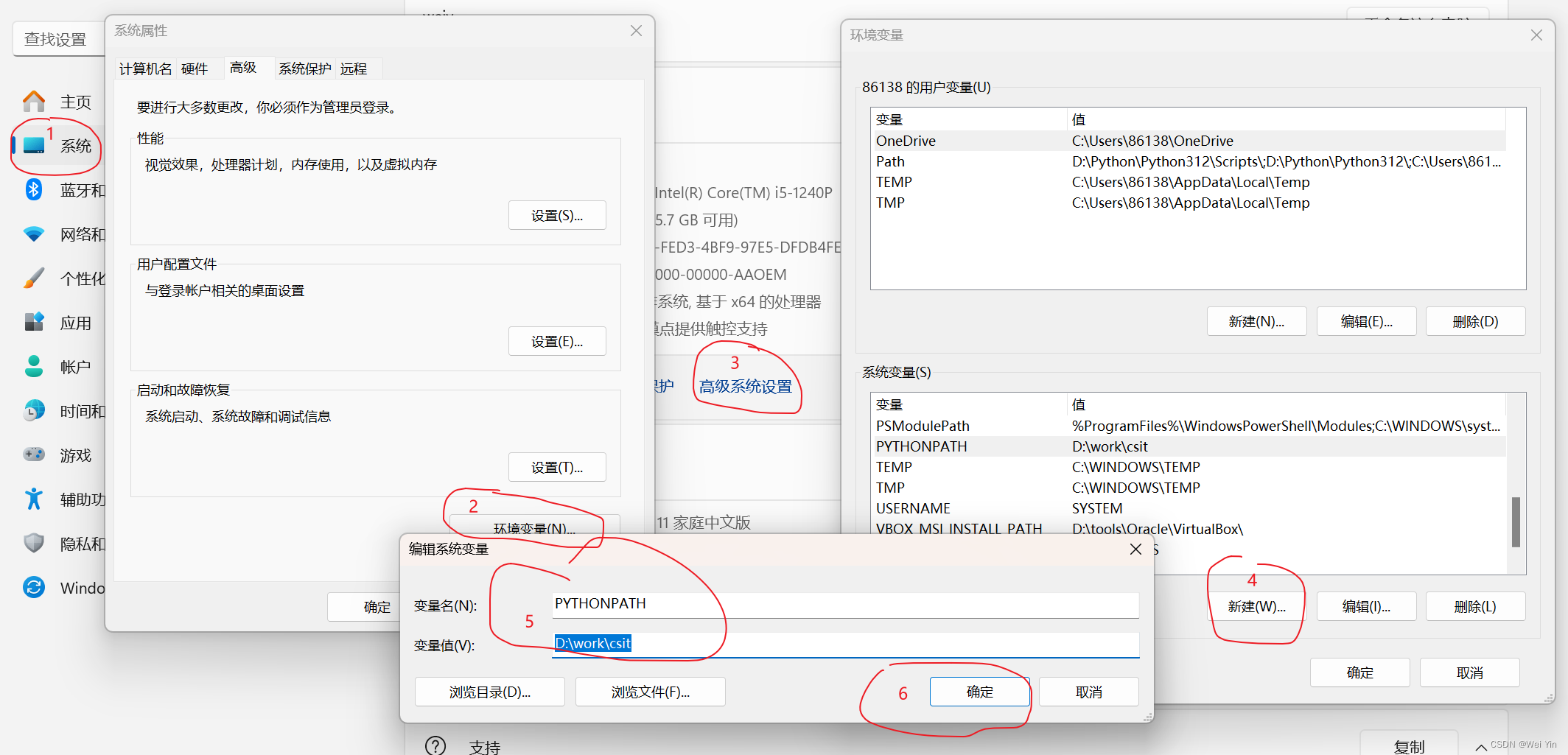Viewport: 1568px width, 755px height.
Task: Click the 支持 help question mark icon
Action: [435, 745]
